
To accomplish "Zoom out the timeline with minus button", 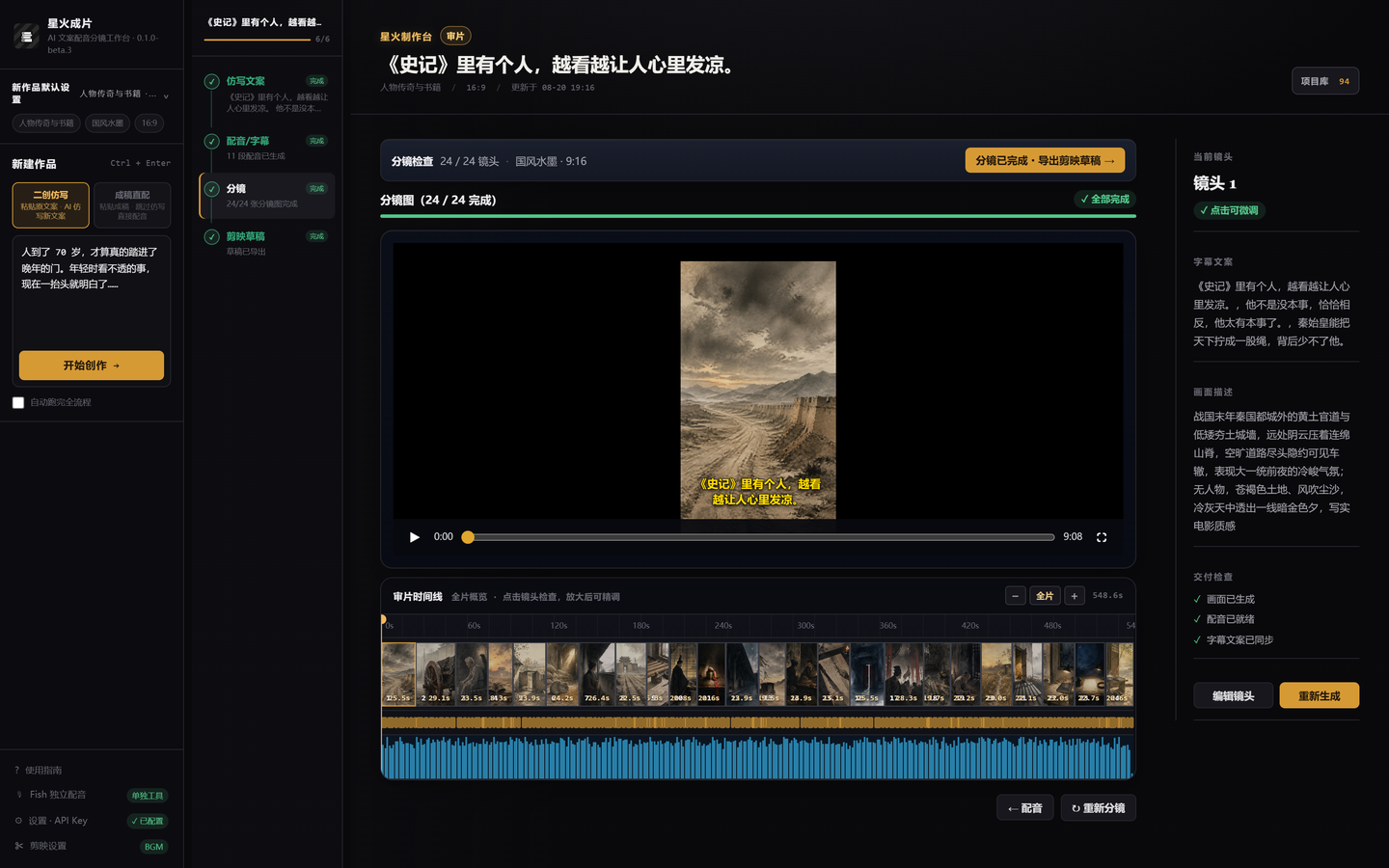I will pyautogui.click(x=1015, y=596).
